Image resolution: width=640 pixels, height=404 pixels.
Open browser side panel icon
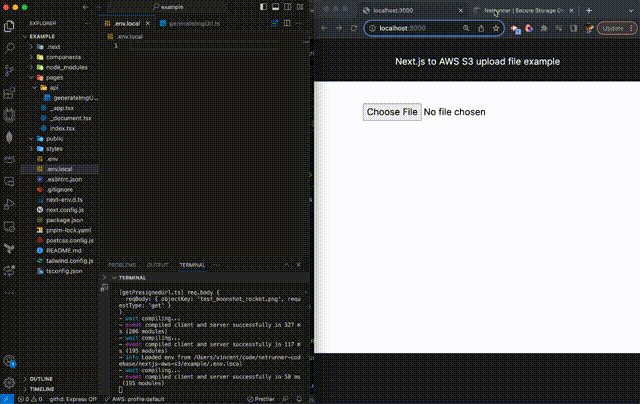pyautogui.click(x=573, y=28)
